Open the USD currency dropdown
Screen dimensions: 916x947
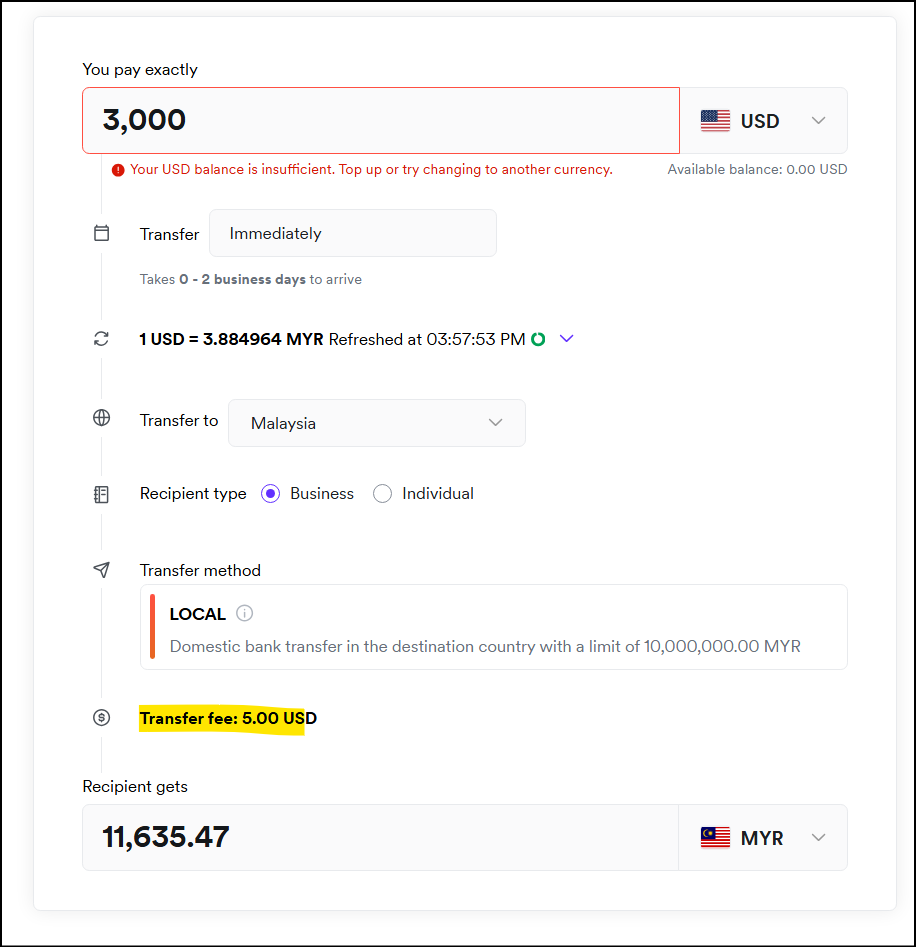tap(763, 121)
